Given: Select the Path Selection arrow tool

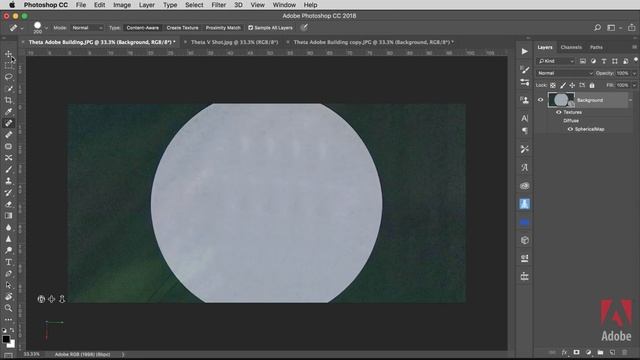Looking at the screenshot, I should (8, 285).
